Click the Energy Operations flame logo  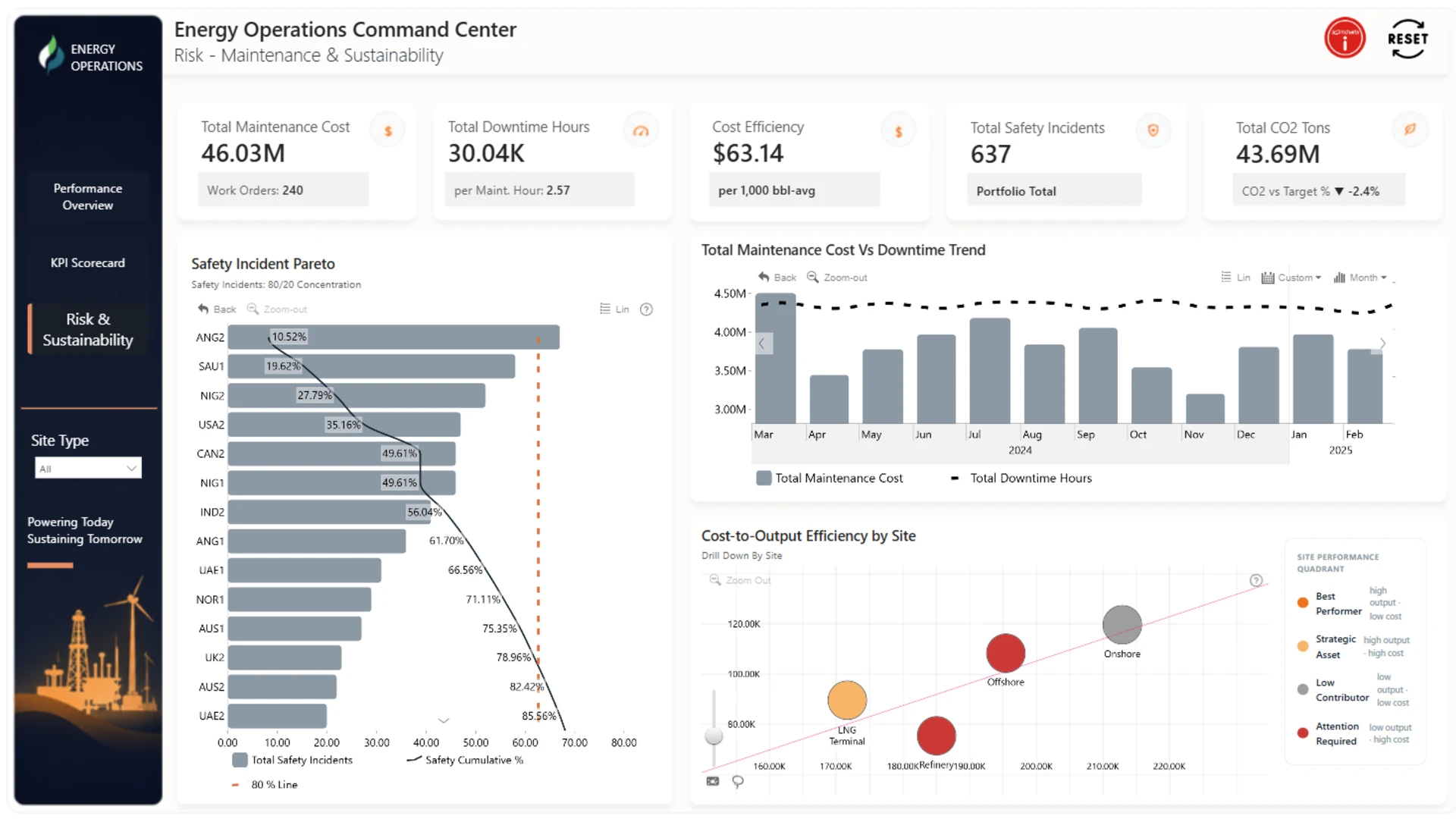[x=51, y=55]
